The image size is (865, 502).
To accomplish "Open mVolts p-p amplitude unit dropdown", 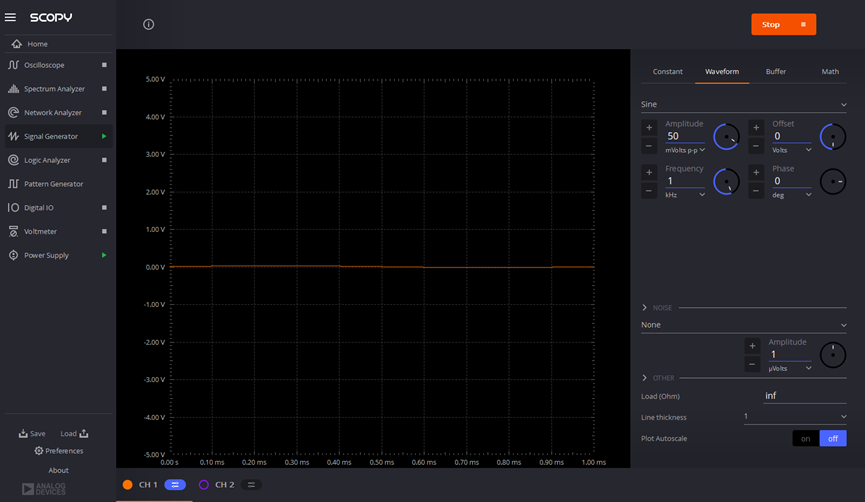I will click(x=685, y=150).
